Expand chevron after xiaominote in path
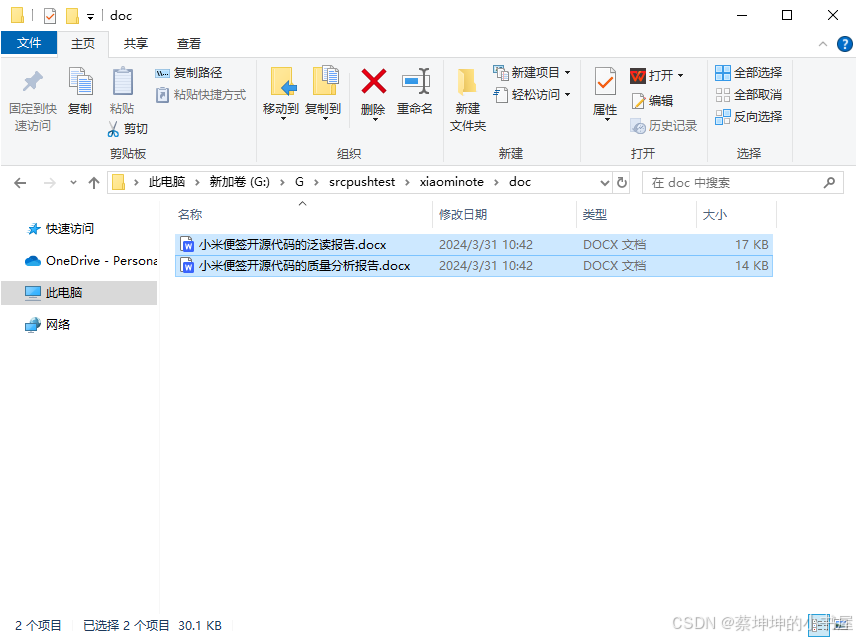This screenshot has width=857, height=638. (x=496, y=183)
